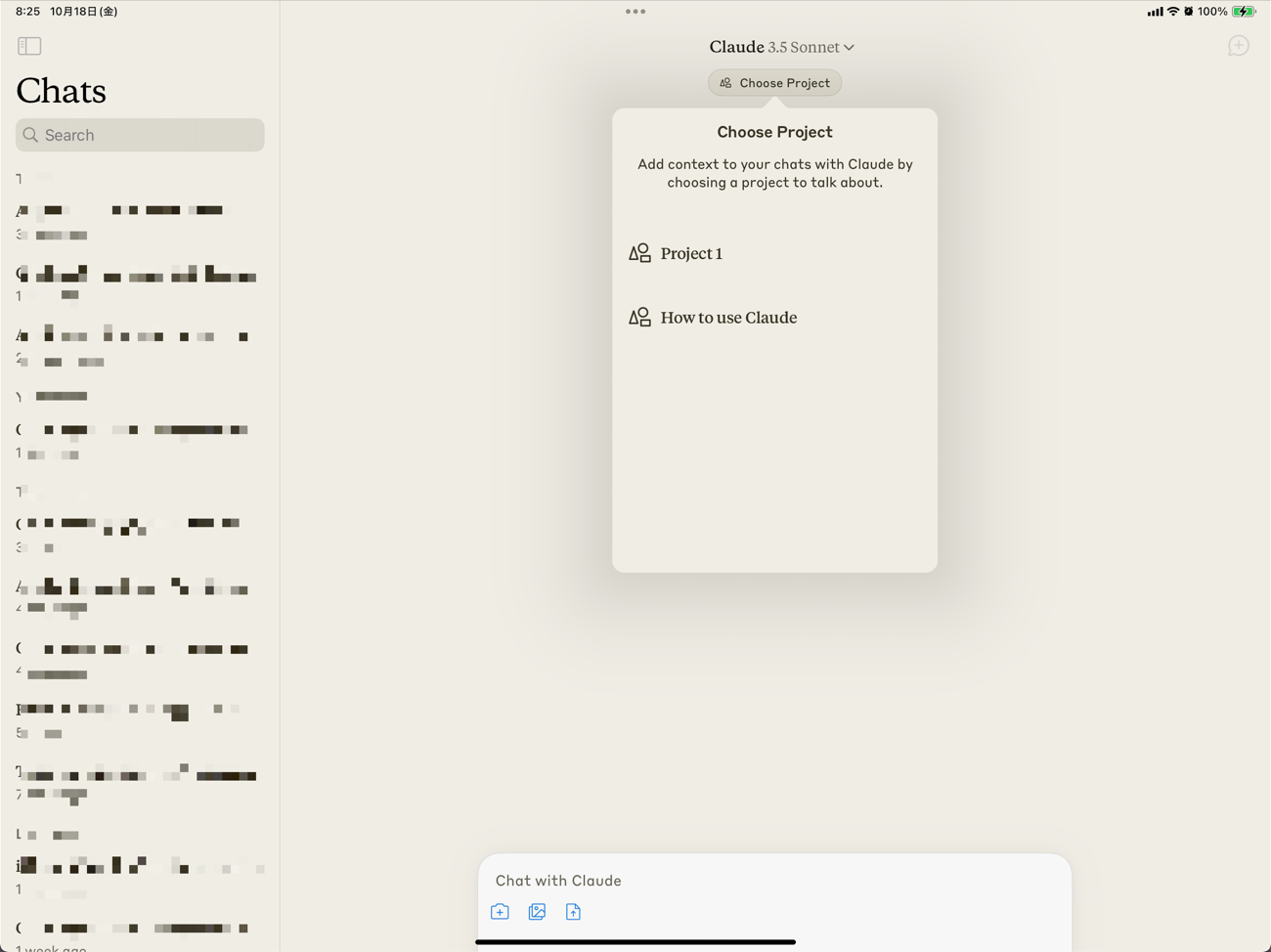Tap the 8:25 clock in status bar
The image size is (1271, 952).
click(x=27, y=12)
